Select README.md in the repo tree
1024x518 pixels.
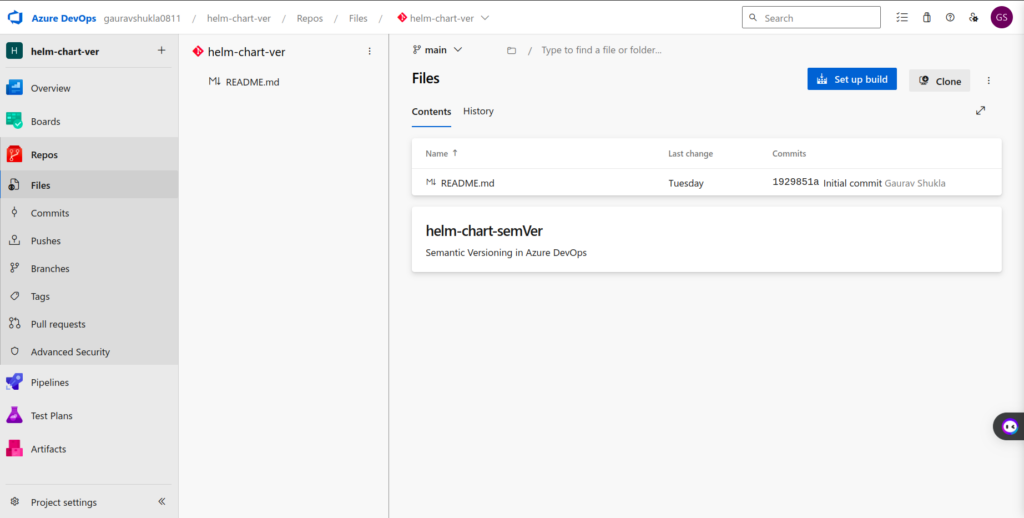(x=252, y=82)
